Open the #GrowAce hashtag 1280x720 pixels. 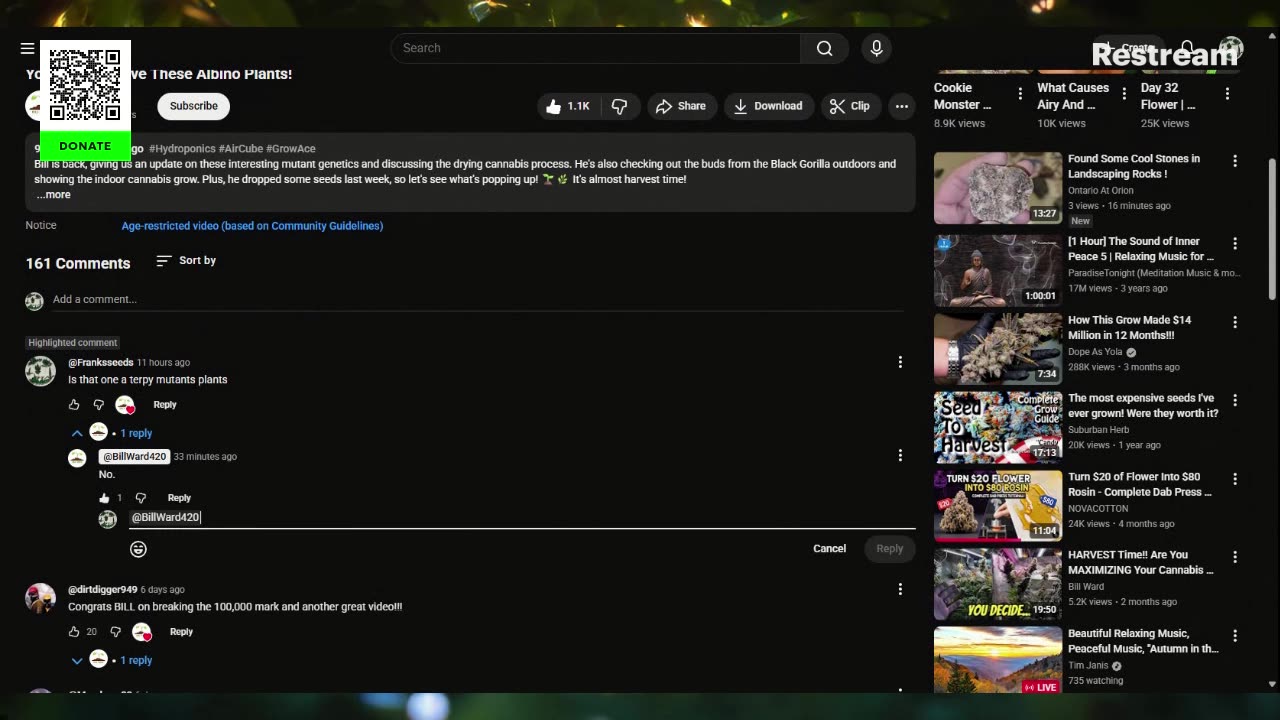pyautogui.click(x=291, y=149)
